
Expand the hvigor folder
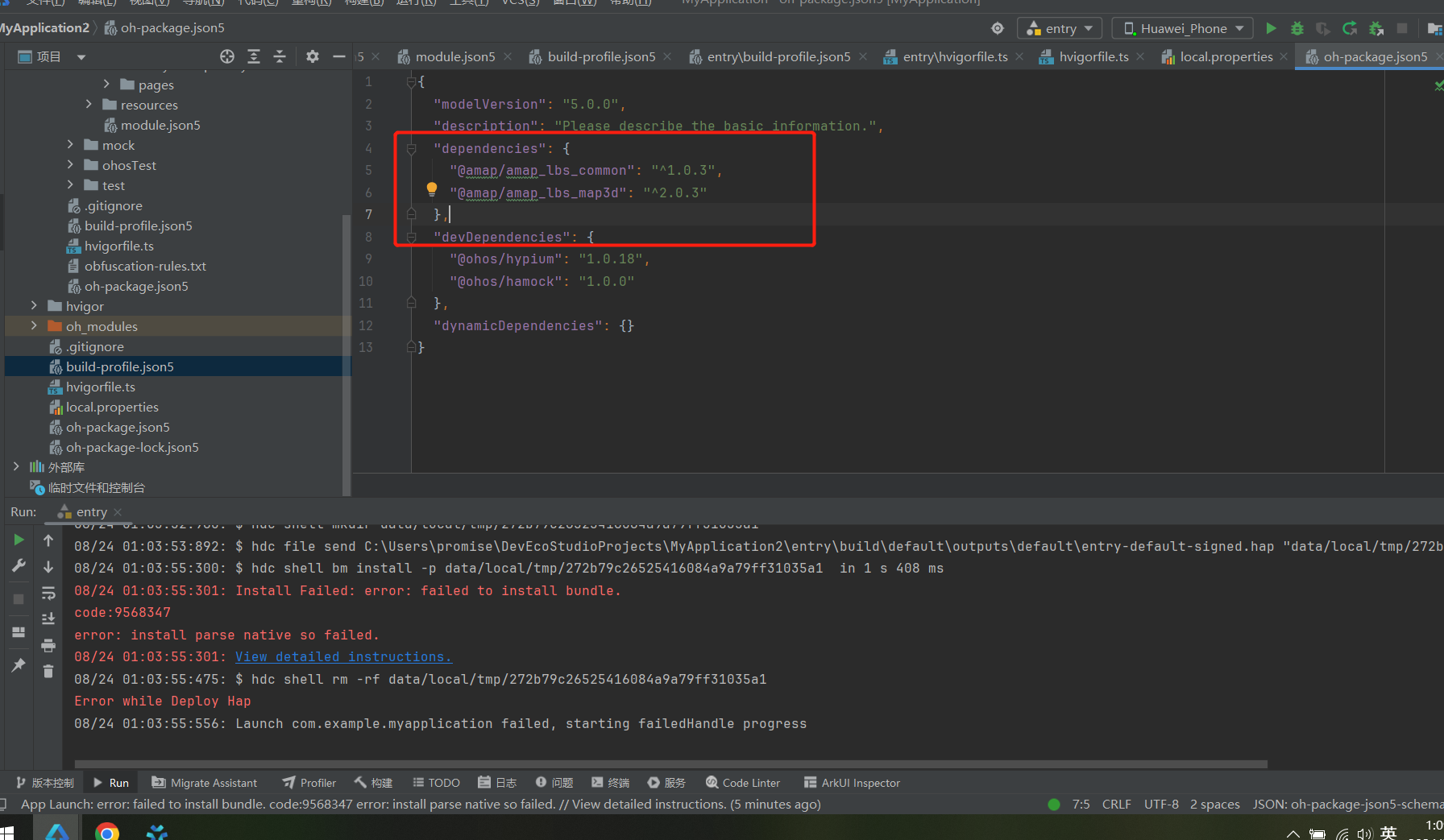(x=34, y=305)
